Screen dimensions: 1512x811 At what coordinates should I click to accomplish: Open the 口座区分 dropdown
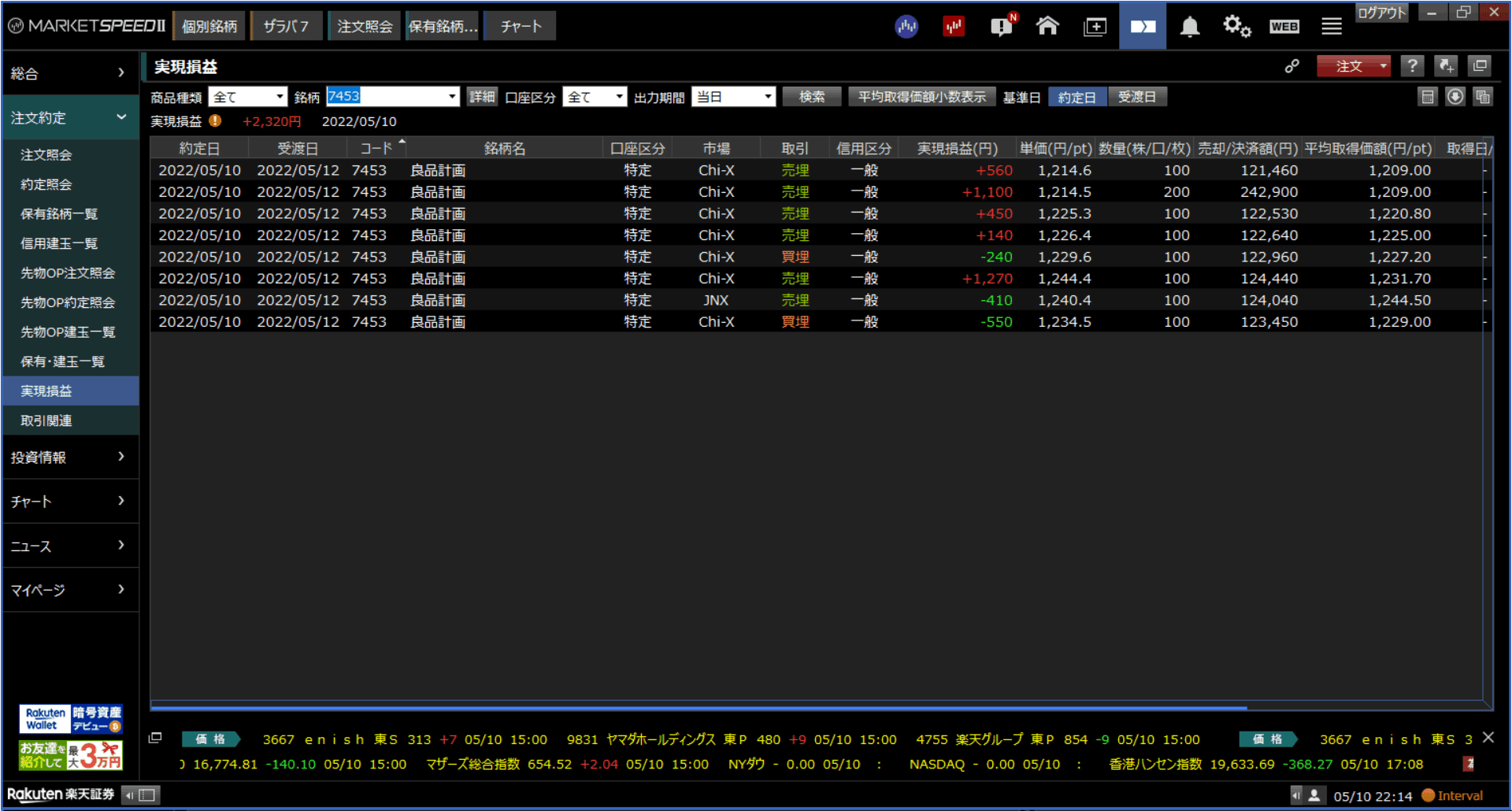point(595,97)
